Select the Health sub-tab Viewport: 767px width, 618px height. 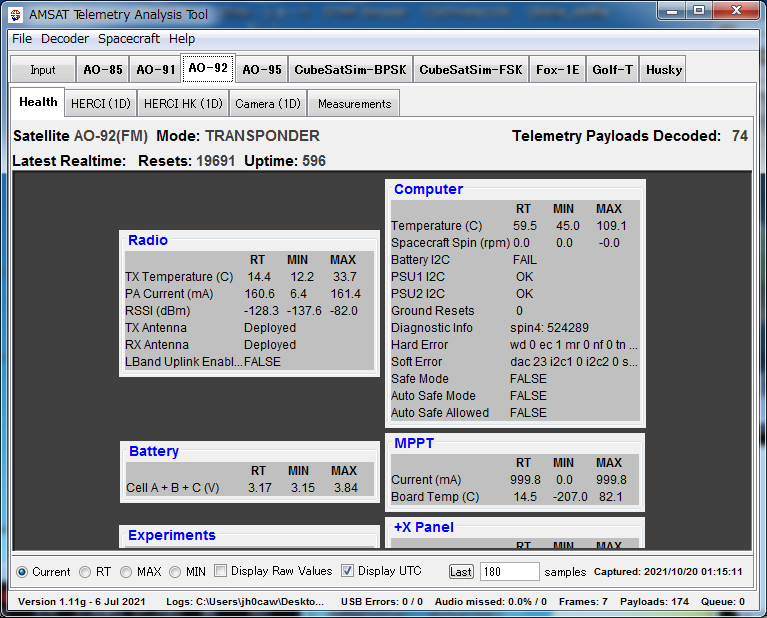point(38,102)
